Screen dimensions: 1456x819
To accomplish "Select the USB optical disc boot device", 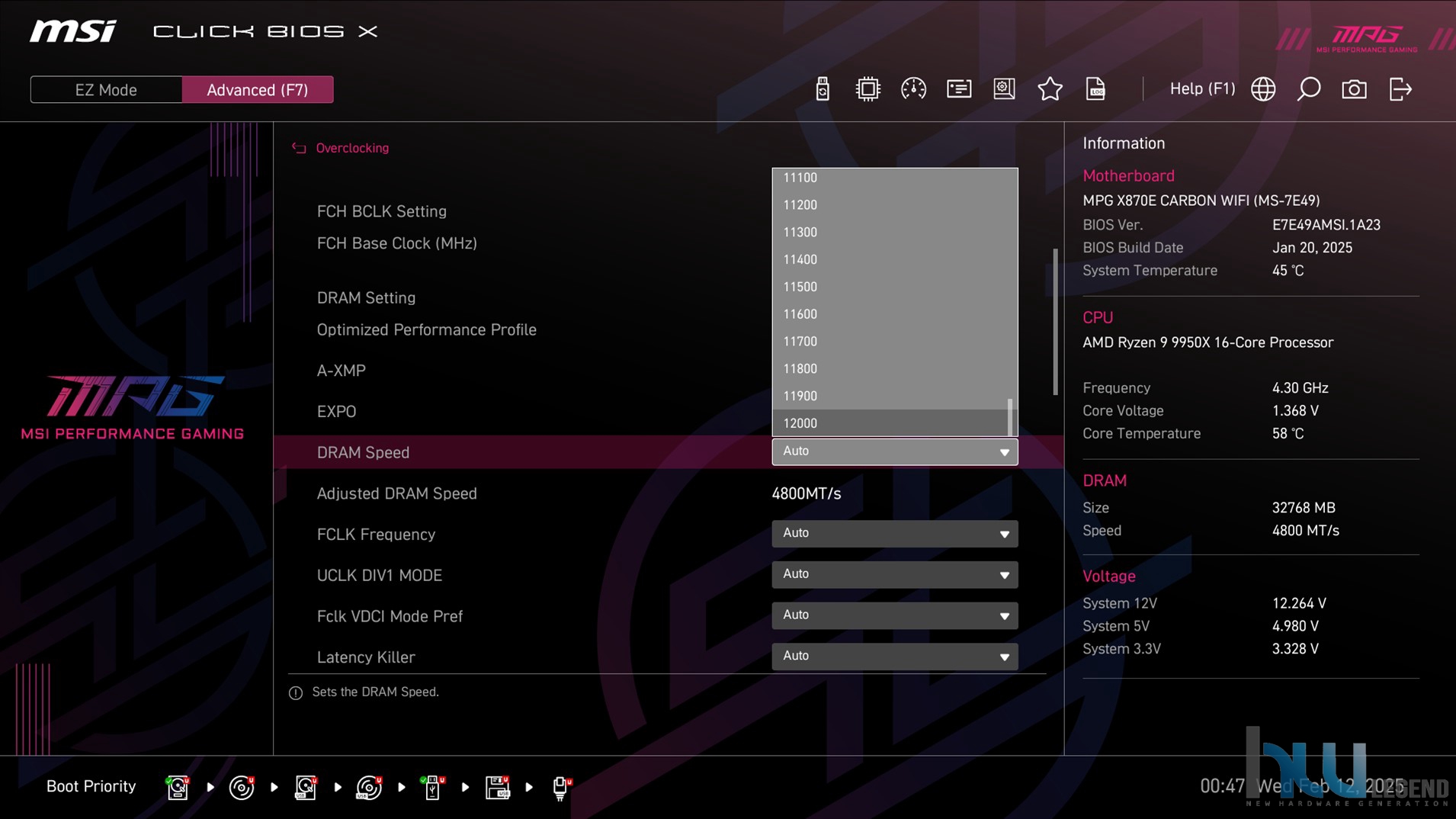I will click(x=369, y=787).
